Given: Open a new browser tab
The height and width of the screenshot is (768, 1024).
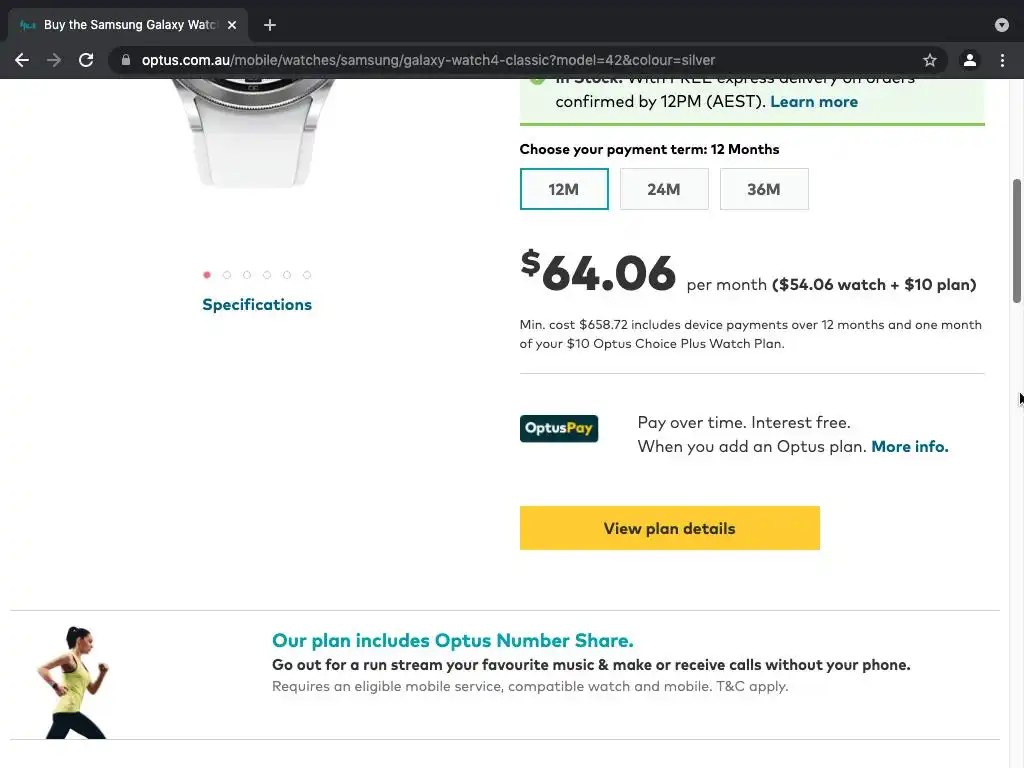Looking at the screenshot, I should 270,25.
